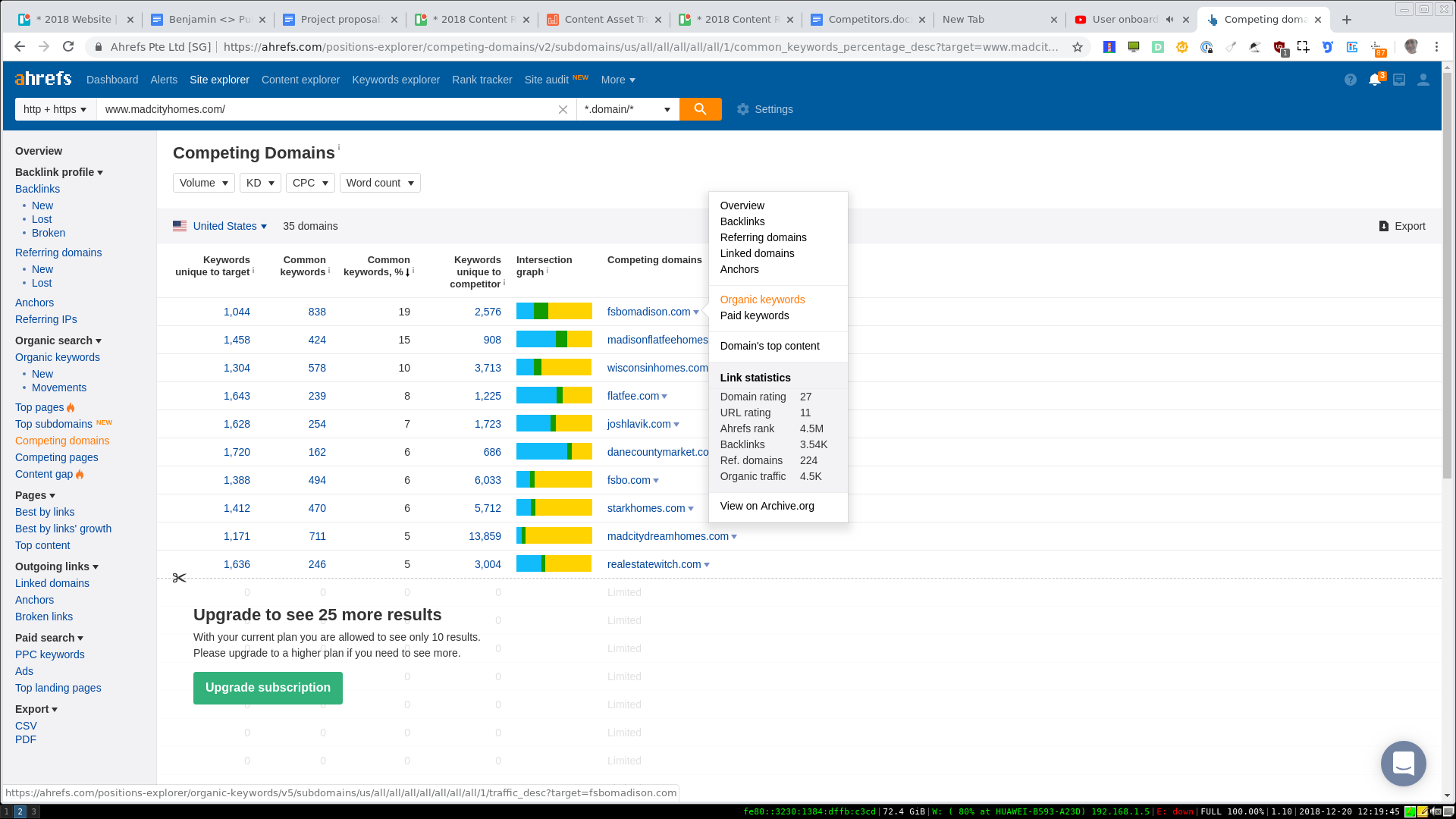1456x819 pixels.
Task: Open Settings gear next to search
Action: [764, 109]
